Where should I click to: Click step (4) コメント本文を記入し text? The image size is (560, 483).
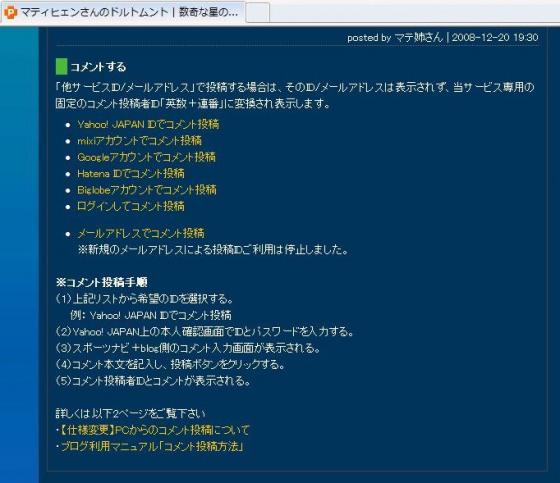point(170,365)
